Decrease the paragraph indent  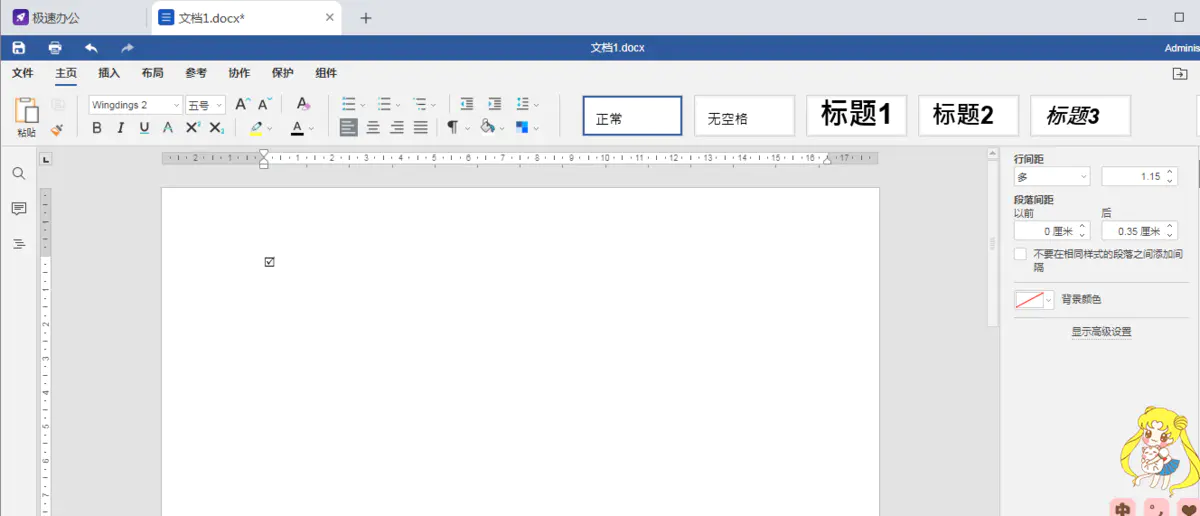coord(467,104)
